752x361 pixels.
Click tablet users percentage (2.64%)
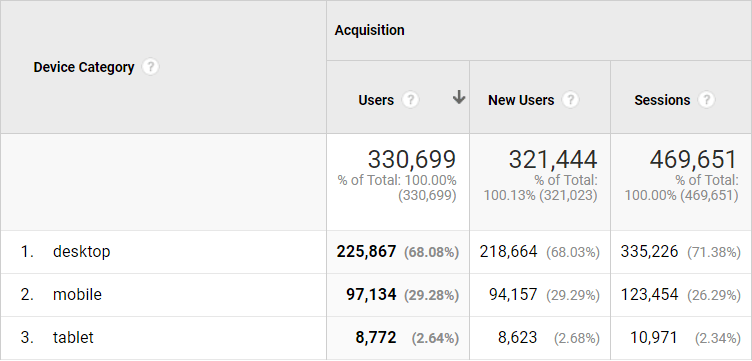pyautogui.click(x=435, y=338)
